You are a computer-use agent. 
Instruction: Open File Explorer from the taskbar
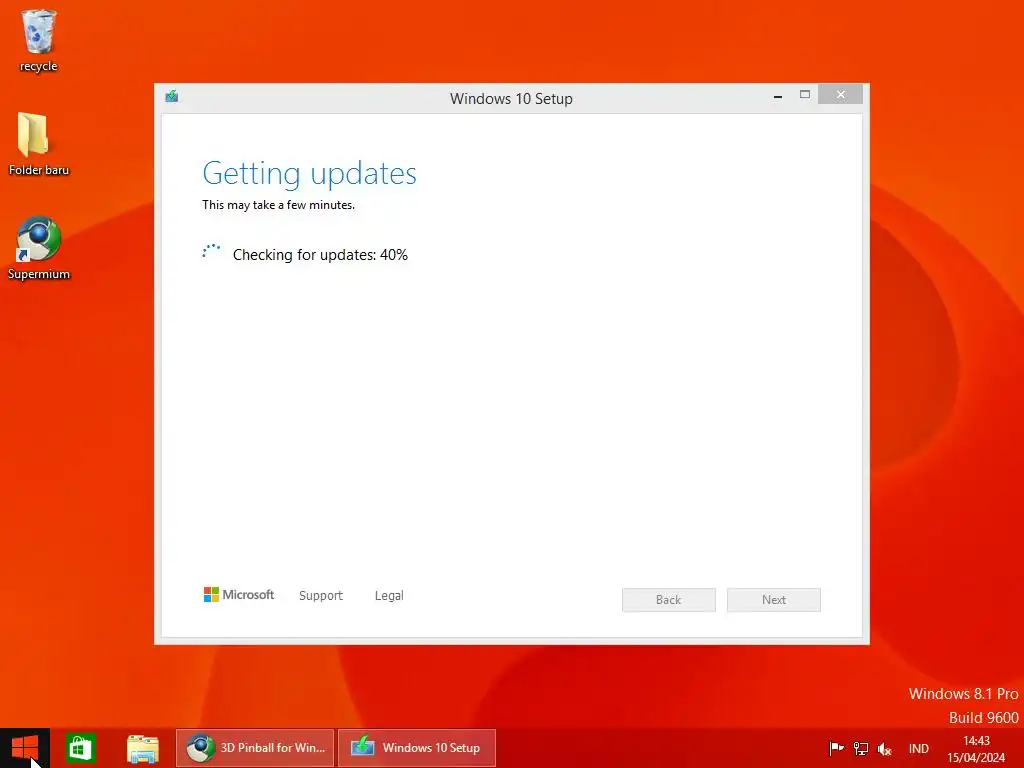[142, 748]
